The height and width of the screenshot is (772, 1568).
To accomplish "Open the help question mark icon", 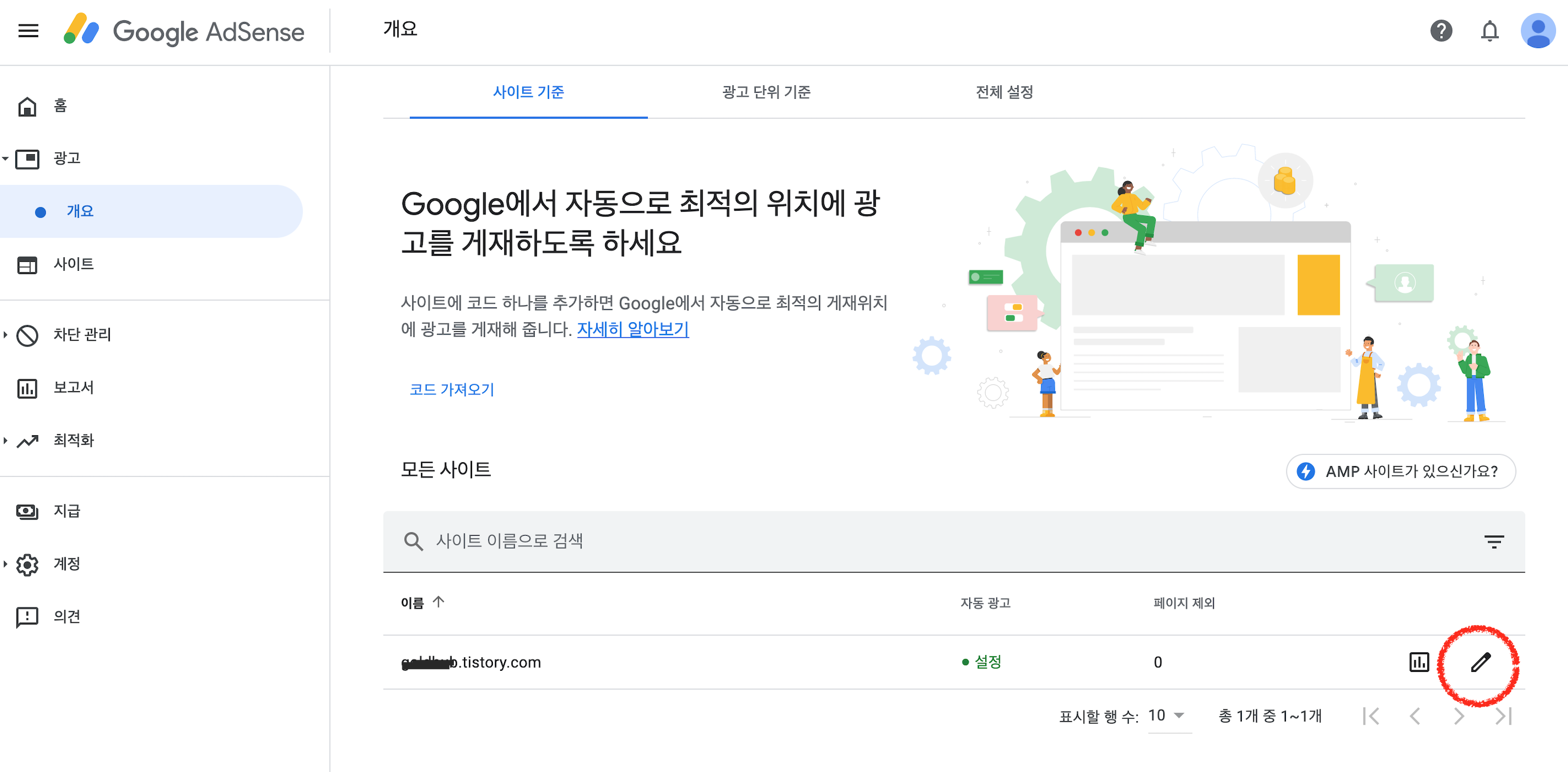I will [x=1441, y=31].
